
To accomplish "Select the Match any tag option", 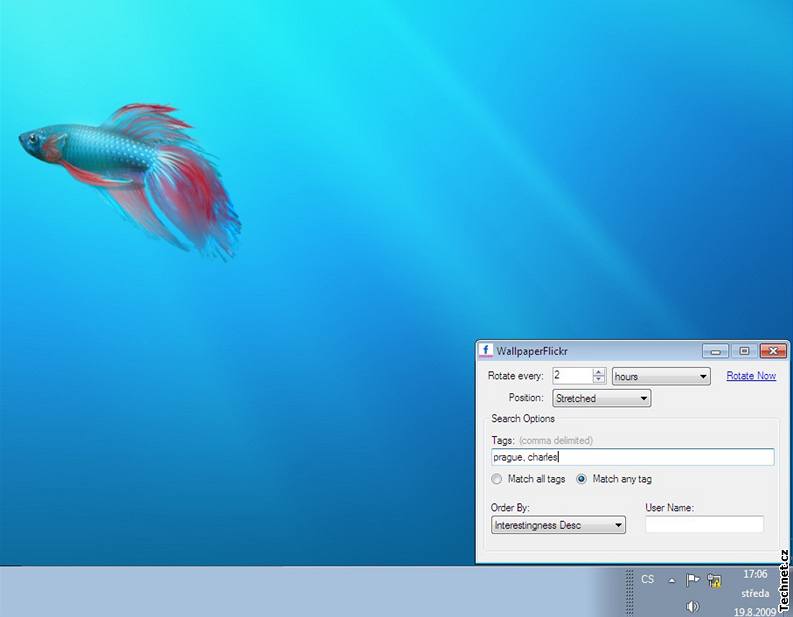I will (x=582, y=479).
